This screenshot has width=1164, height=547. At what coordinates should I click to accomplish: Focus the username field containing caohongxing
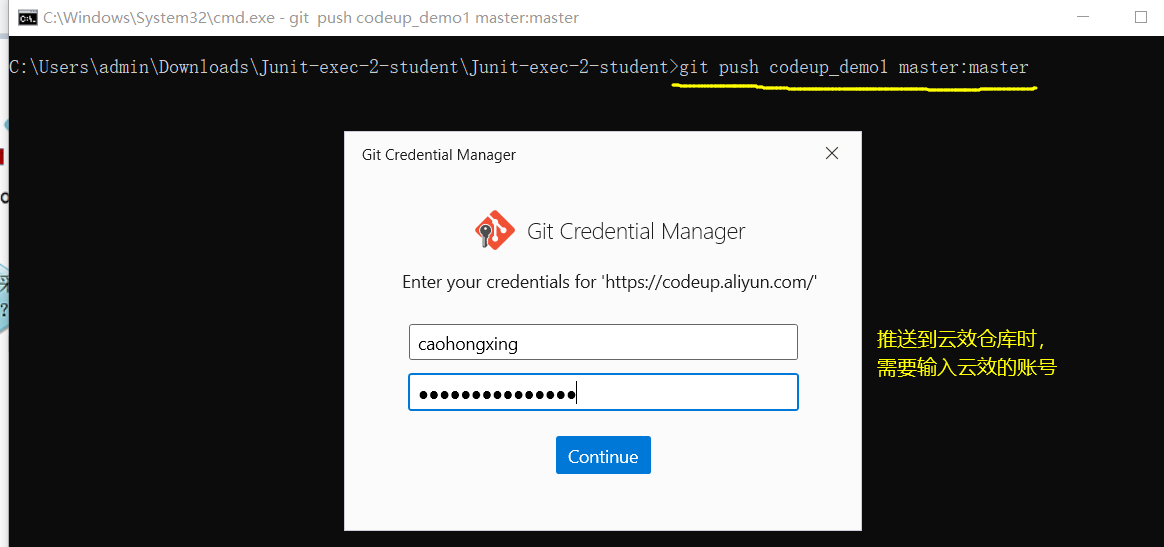602,342
